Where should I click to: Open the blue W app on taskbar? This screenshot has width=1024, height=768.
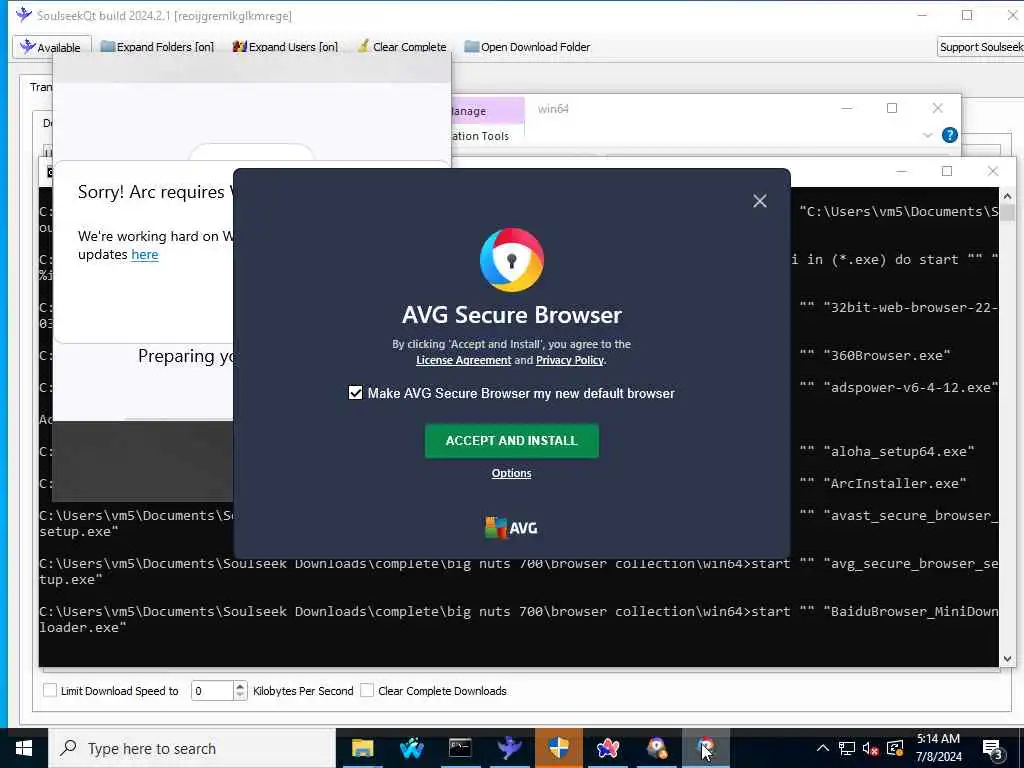click(x=411, y=748)
